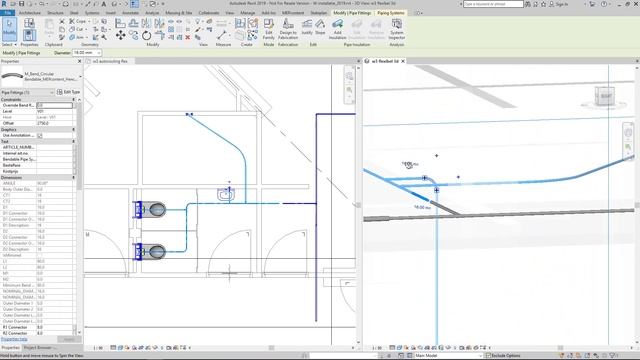
Task: Open the type selector dropdown arrow
Action: (x=80, y=76)
